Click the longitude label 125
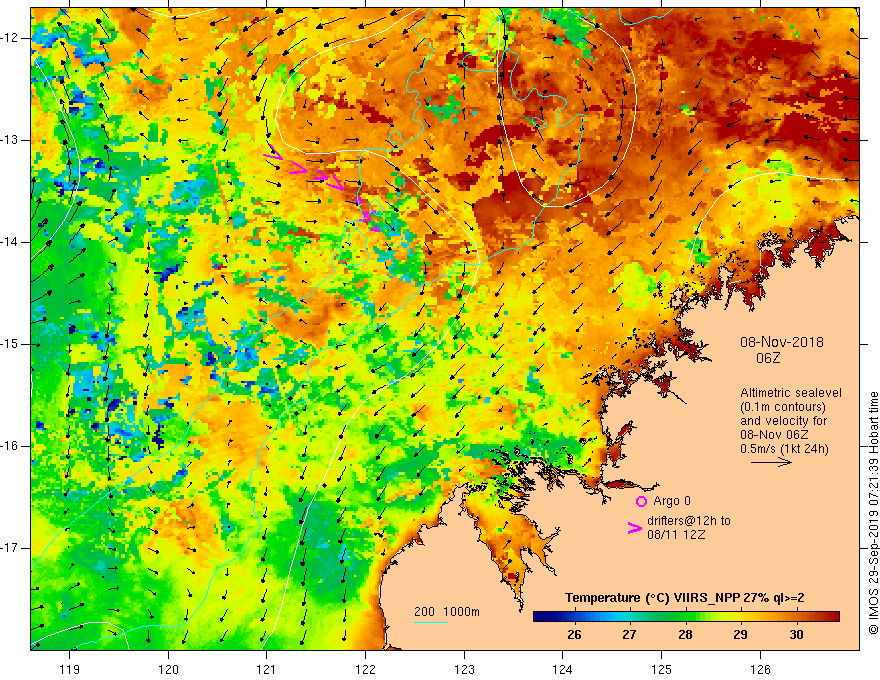The height and width of the screenshot is (680, 880). 662,669
